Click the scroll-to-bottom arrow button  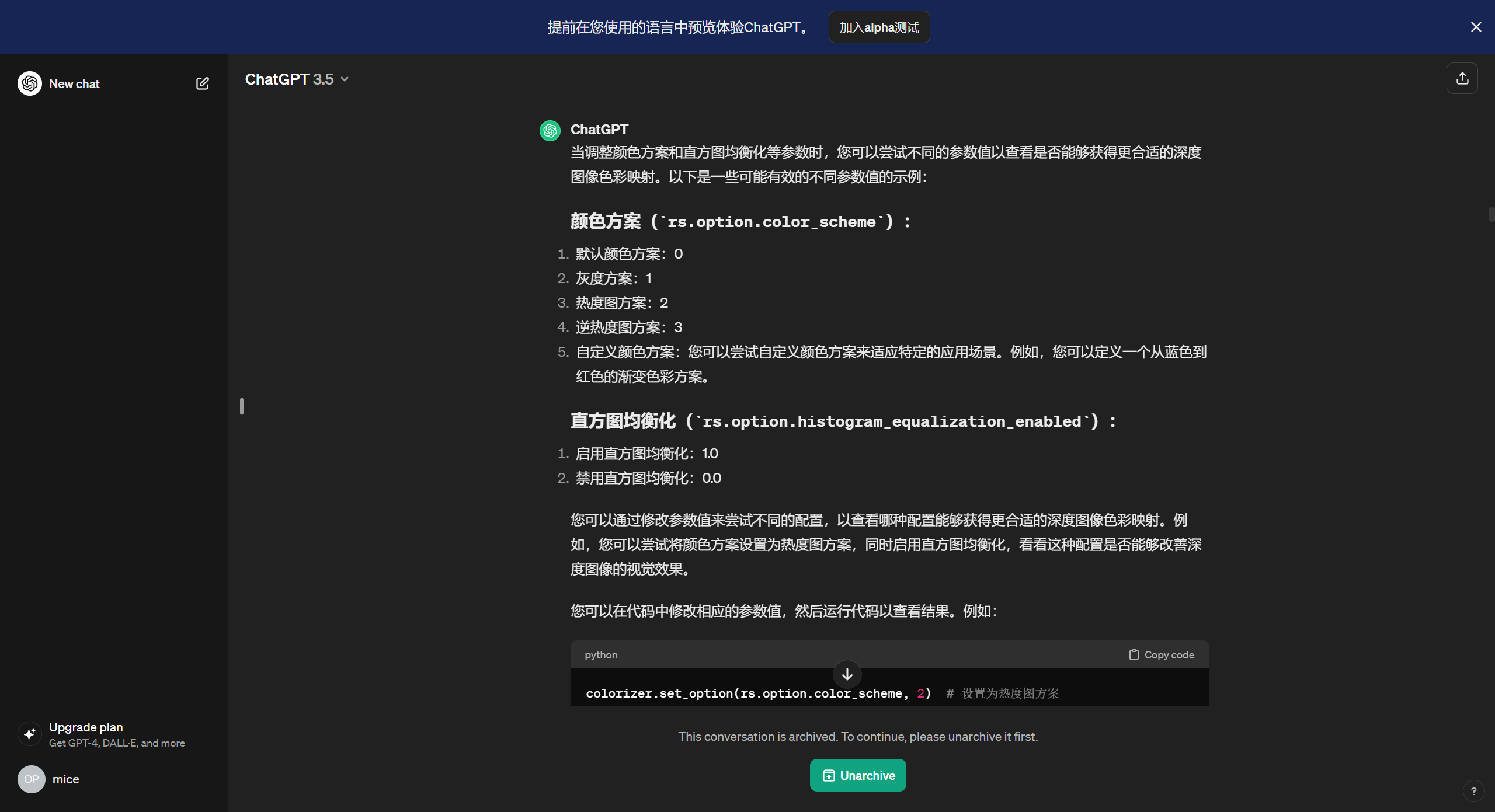(x=847, y=674)
